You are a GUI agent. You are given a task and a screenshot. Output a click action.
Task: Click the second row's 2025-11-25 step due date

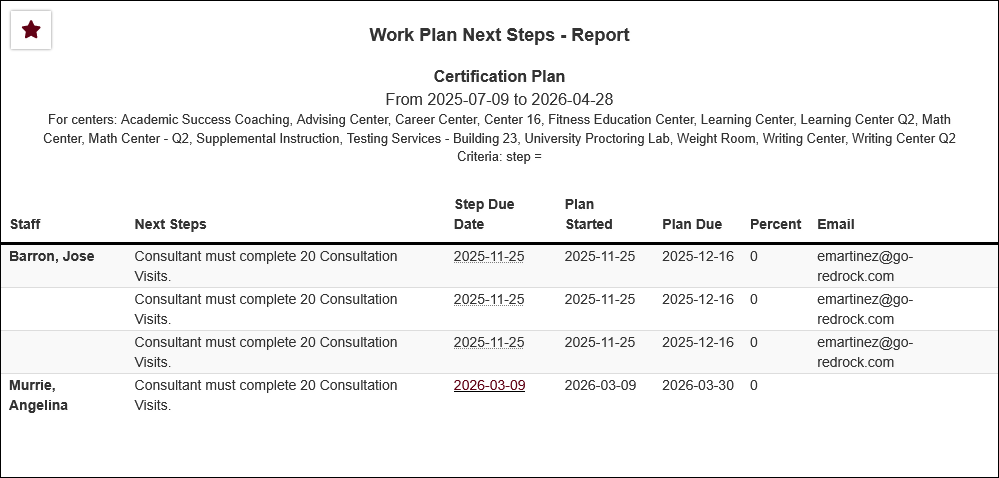489,299
